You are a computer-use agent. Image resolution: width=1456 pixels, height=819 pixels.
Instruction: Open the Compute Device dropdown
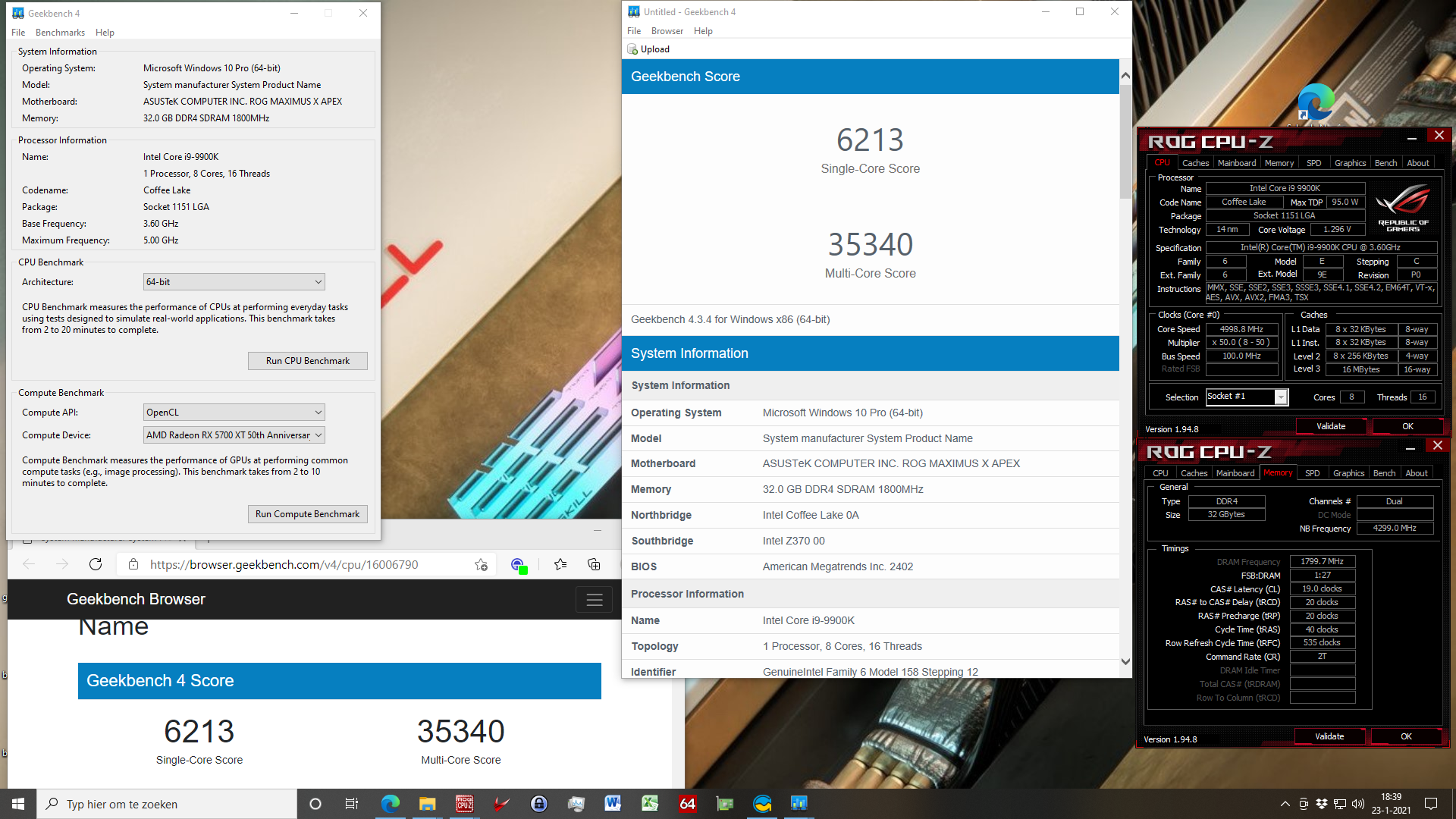click(x=234, y=435)
